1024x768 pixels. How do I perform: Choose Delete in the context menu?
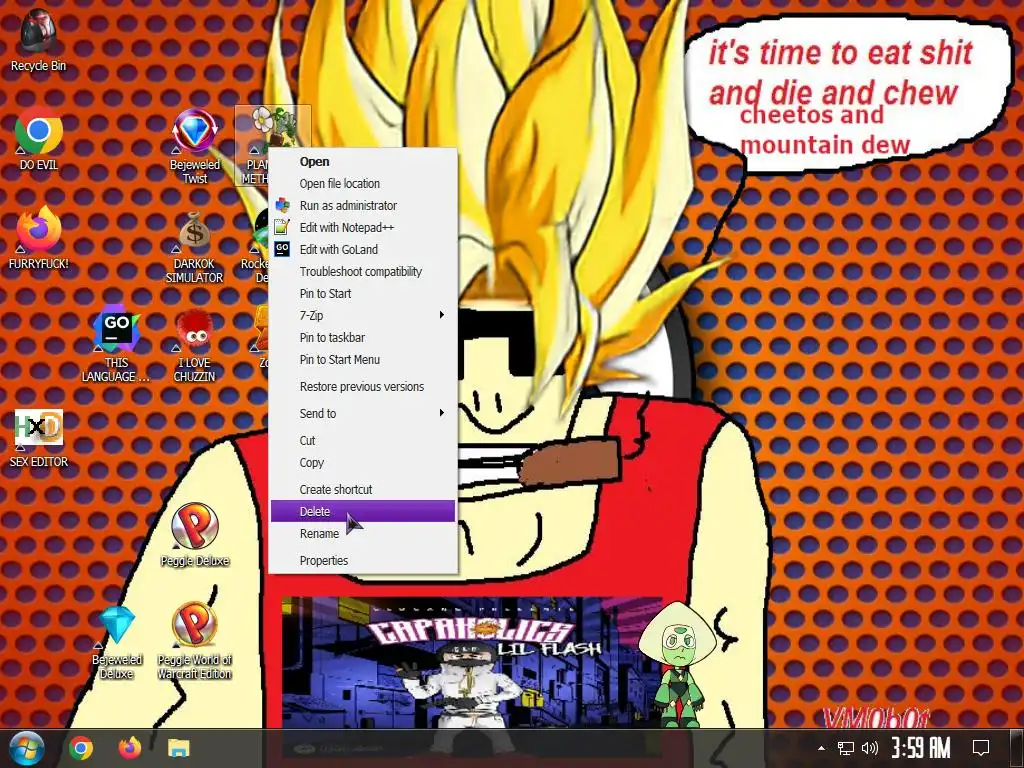(x=363, y=511)
